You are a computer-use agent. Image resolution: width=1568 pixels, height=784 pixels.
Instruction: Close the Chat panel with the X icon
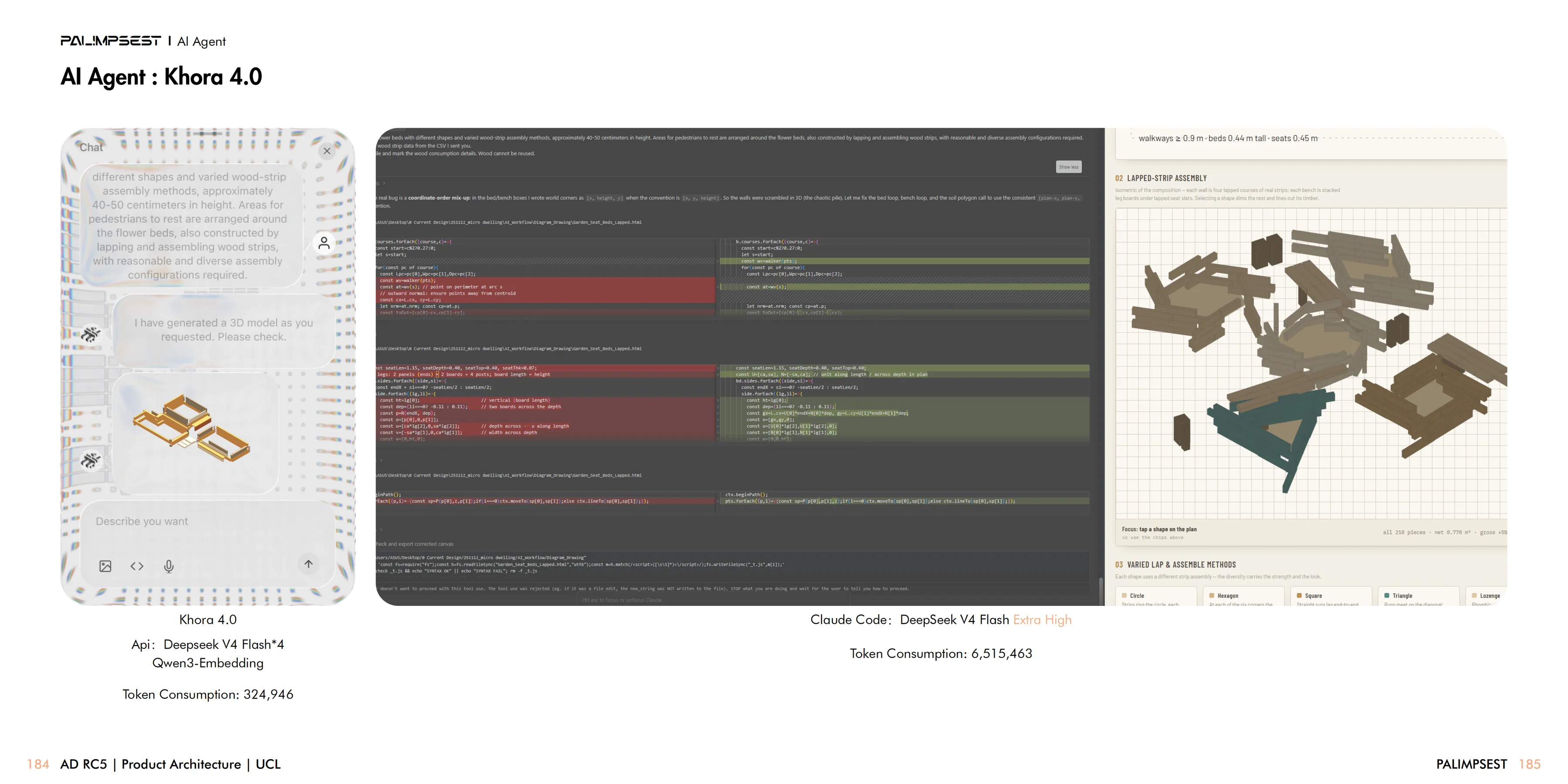327,151
